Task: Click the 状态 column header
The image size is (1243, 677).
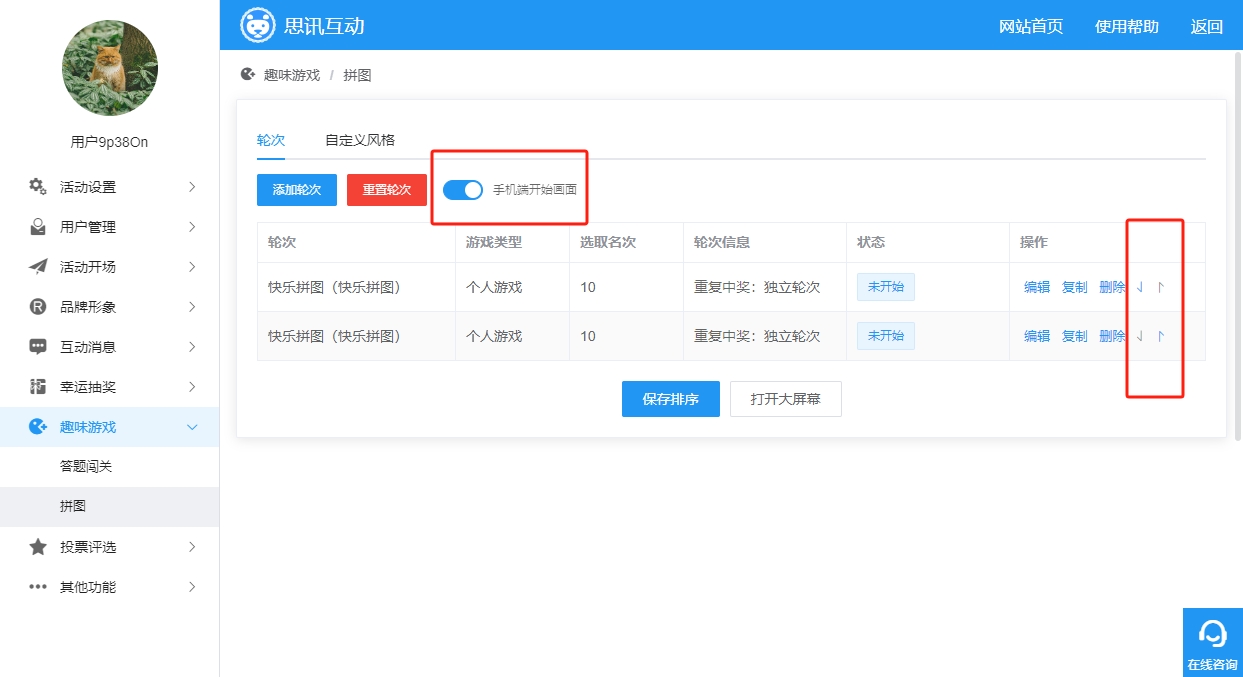Action: coord(871,242)
